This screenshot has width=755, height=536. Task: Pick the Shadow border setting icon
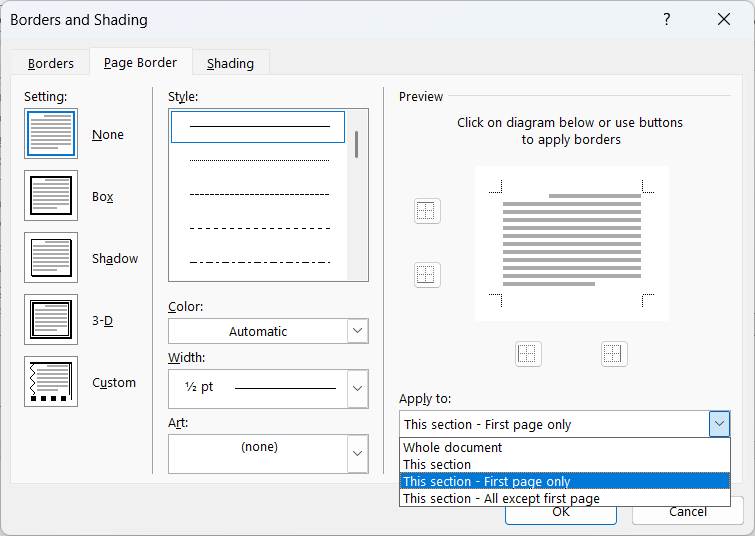coord(51,258)
